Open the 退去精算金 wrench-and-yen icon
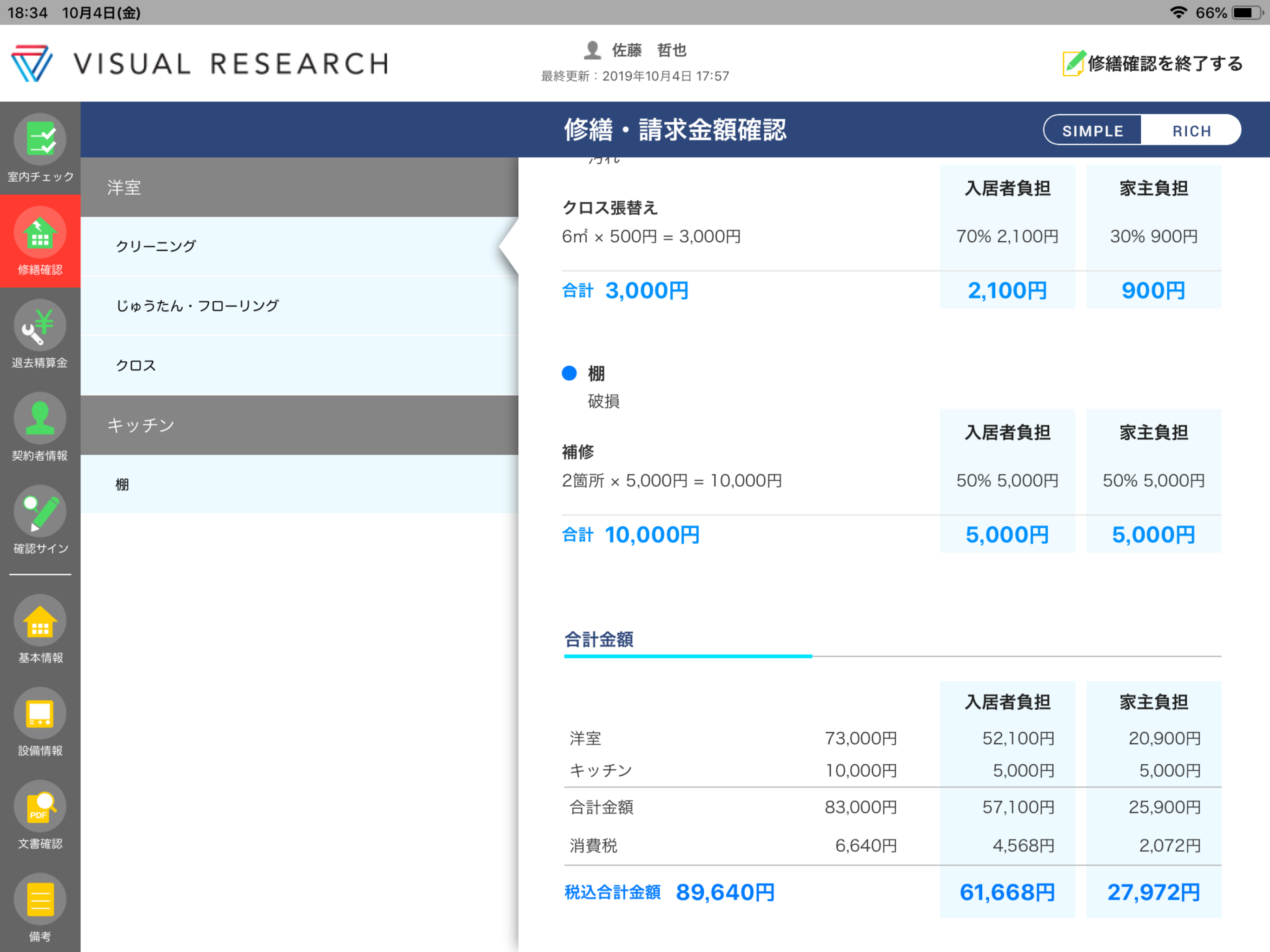This screenshot has height=952, width=1270. pyautogui.click(x=40, y=325)
